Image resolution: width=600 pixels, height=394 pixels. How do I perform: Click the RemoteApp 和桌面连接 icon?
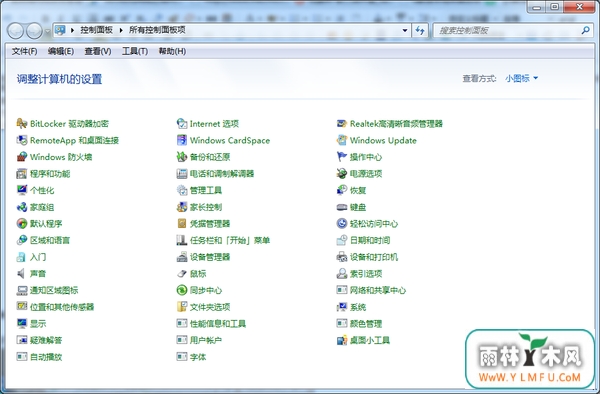[22, 140]
